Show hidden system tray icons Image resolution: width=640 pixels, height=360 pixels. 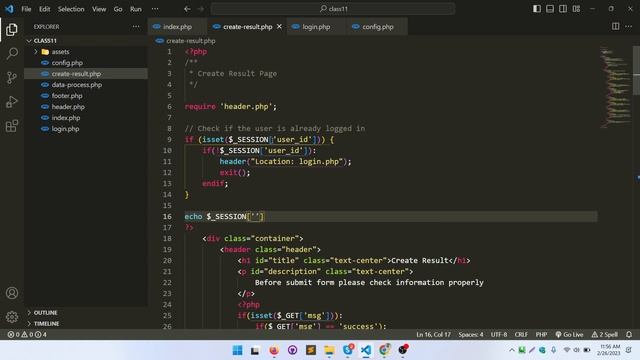click(x=511, y=350)
